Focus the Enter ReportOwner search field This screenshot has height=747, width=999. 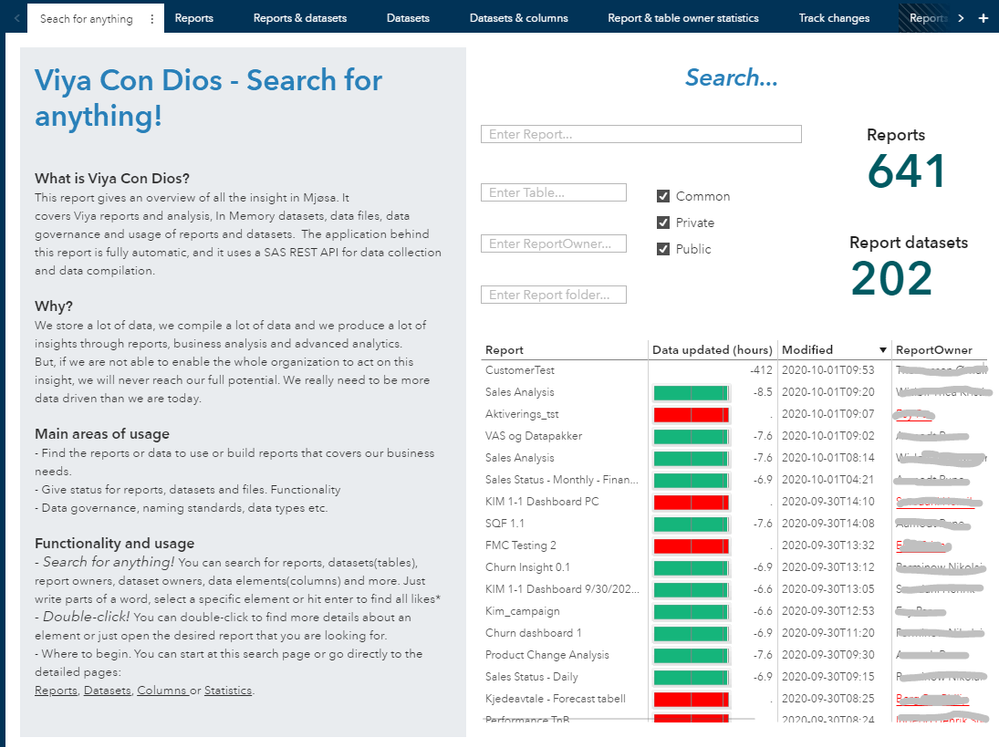point(554,243)
